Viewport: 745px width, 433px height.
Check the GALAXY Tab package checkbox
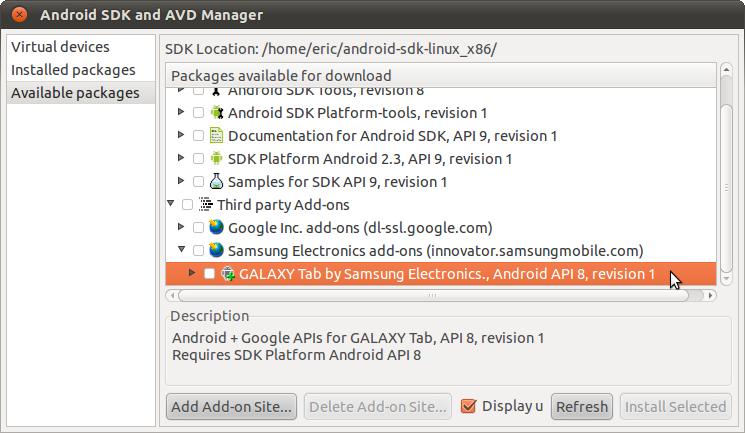209,273
